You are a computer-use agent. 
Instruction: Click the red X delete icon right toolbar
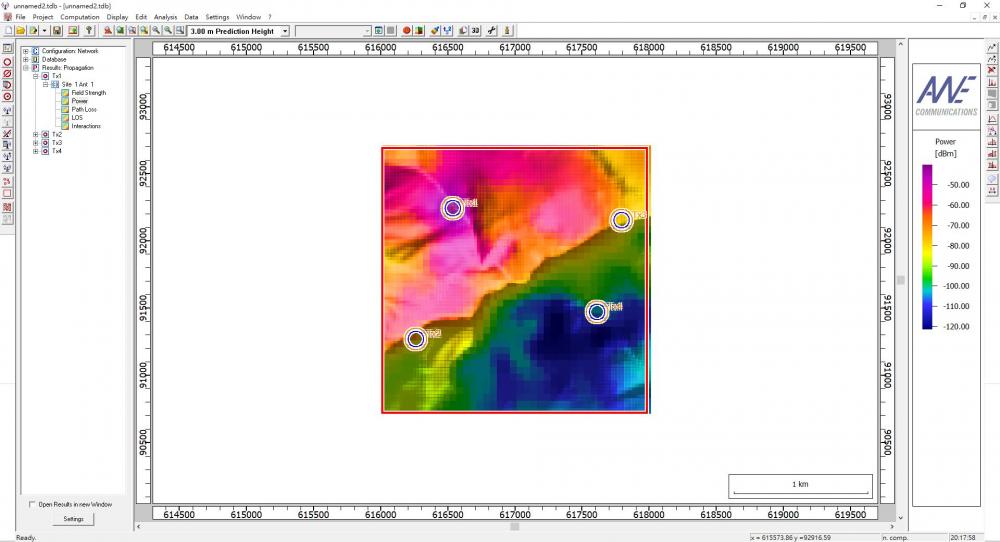point(992,70)
